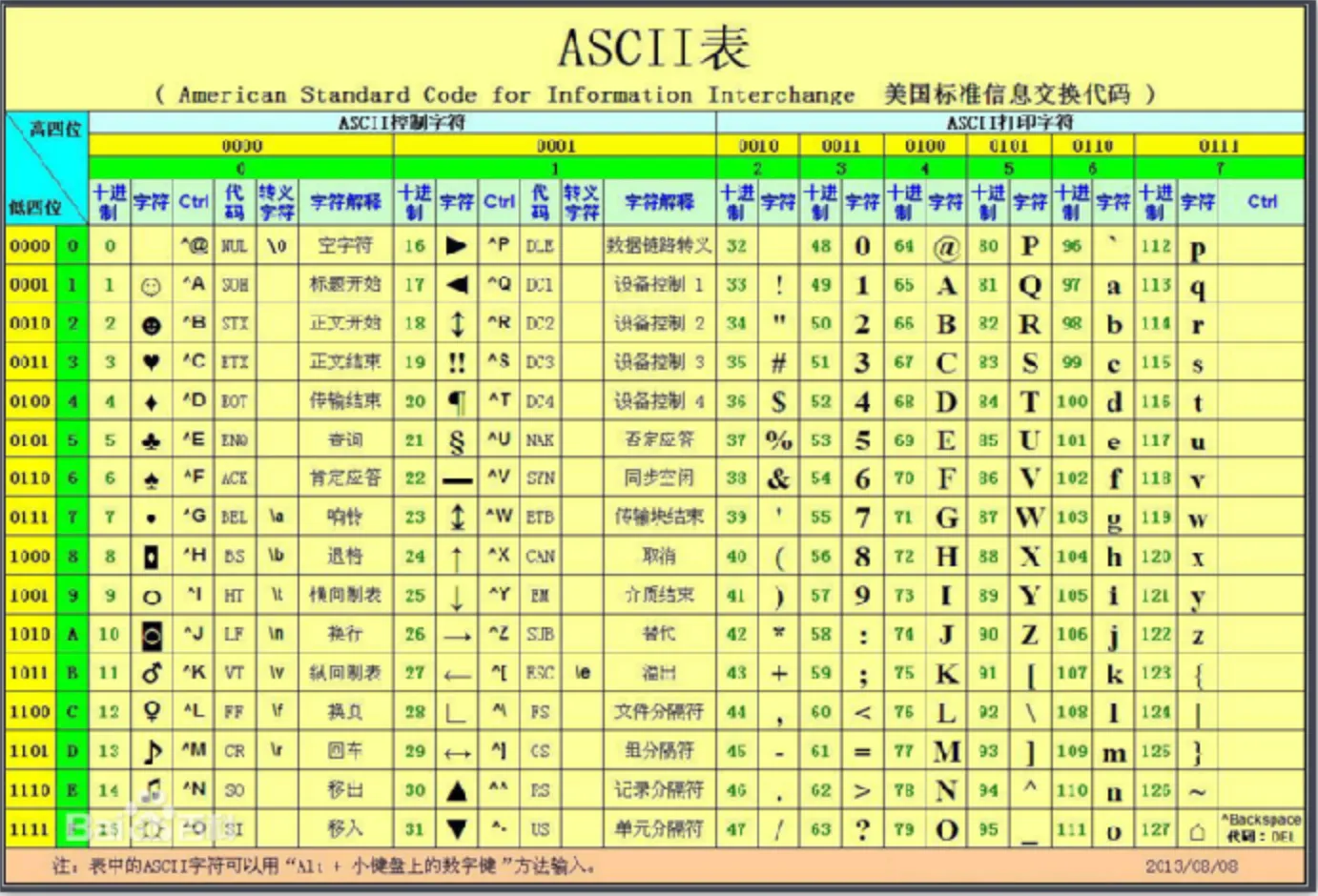Select the right-pointing black triangle for decimal 16
The image size is (1318, 896).
tap(457, 246)
